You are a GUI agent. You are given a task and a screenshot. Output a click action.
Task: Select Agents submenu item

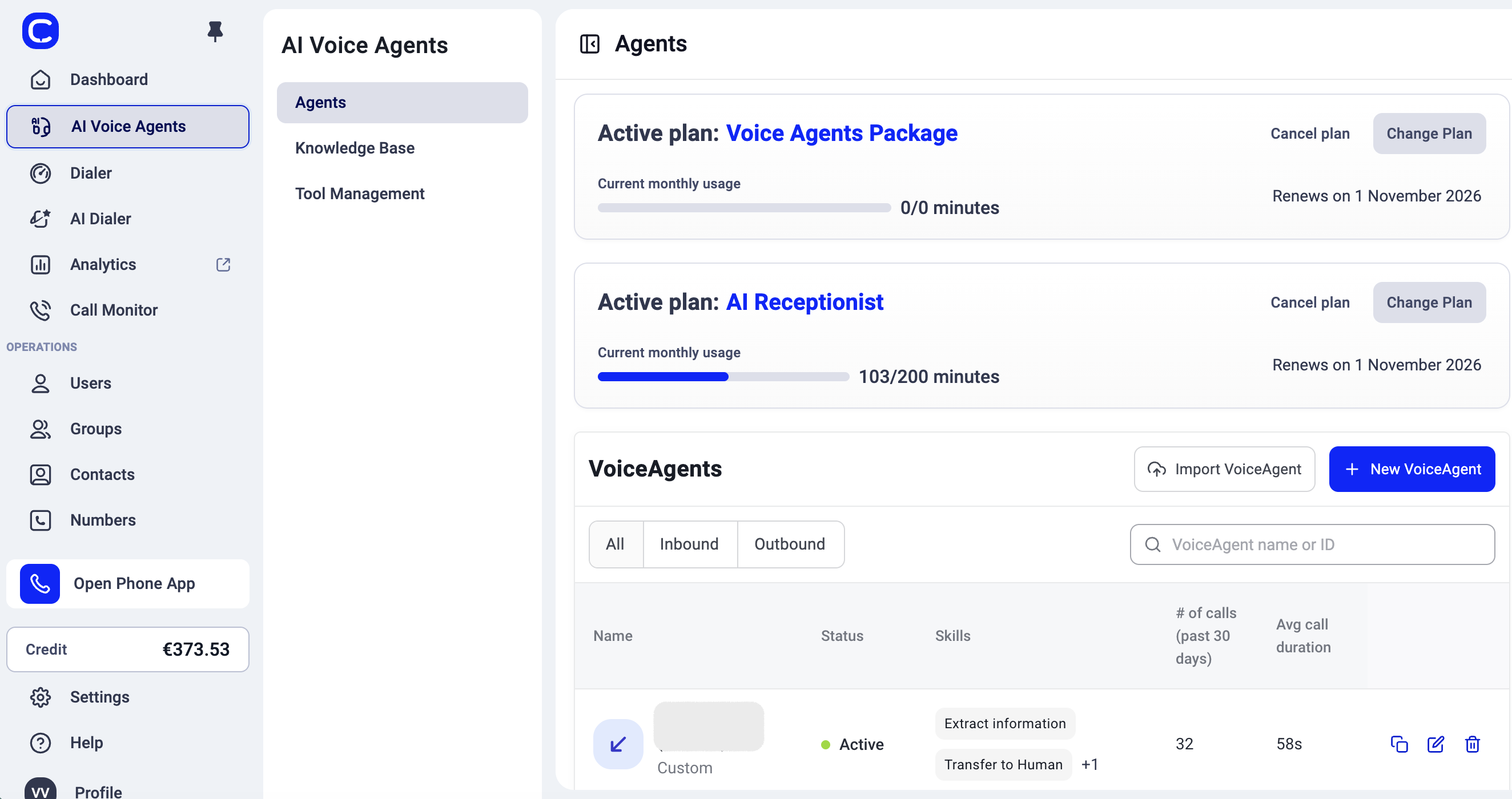click(402, 103)
